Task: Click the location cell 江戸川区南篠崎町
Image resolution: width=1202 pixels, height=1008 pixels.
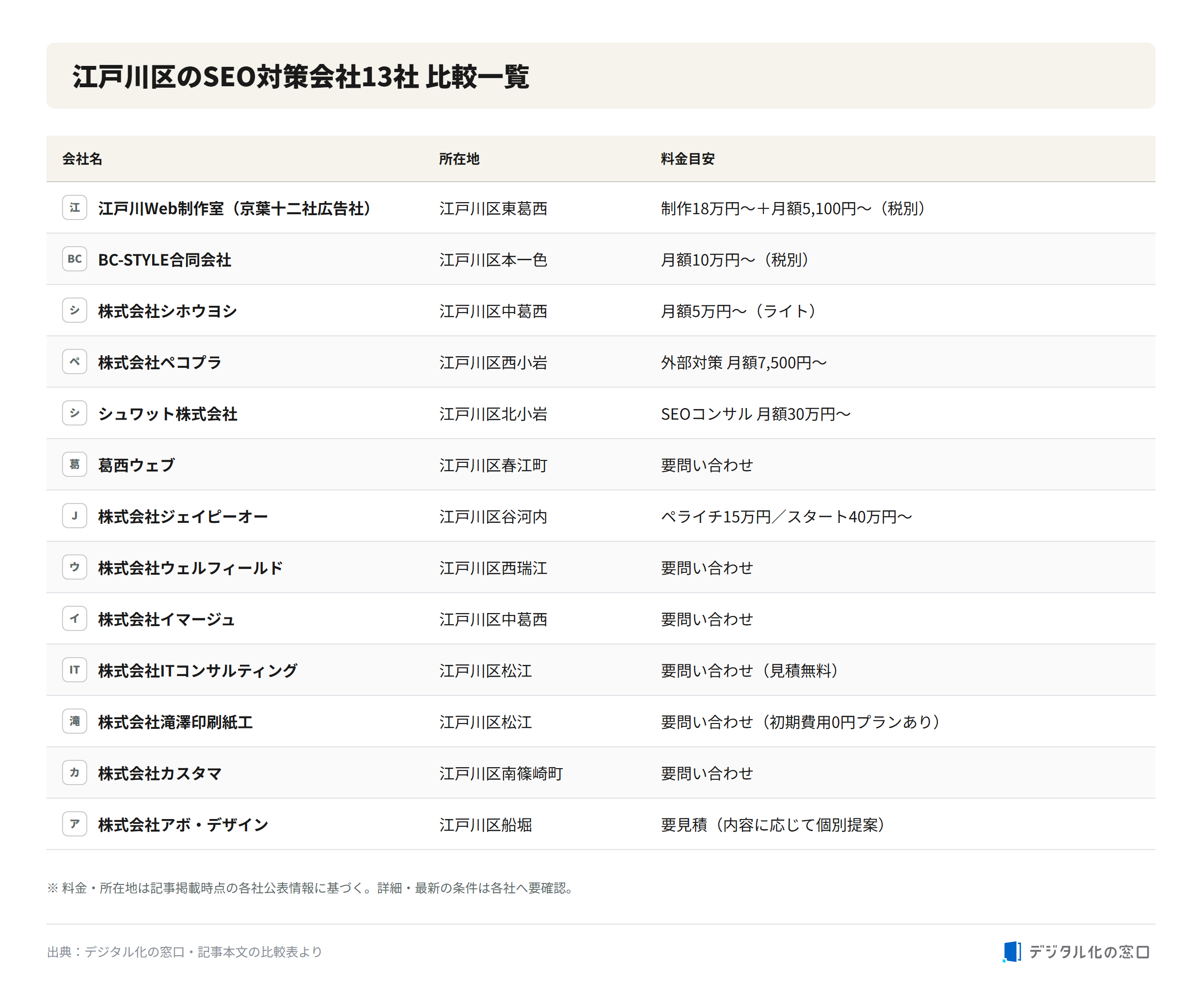Action: [502, 774]
